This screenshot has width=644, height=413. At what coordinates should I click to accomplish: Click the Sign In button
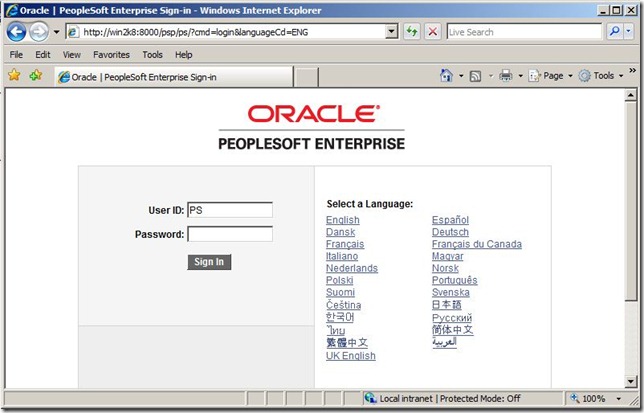(x=209, y=262)
